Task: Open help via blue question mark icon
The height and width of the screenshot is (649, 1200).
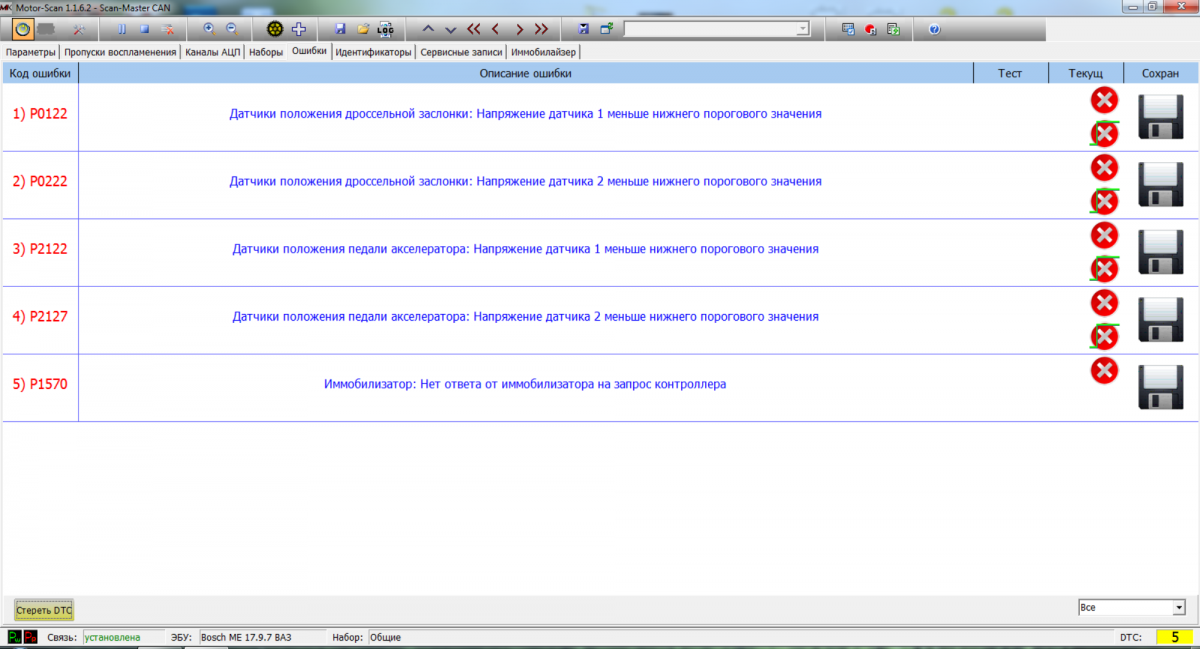Action: 934,29
